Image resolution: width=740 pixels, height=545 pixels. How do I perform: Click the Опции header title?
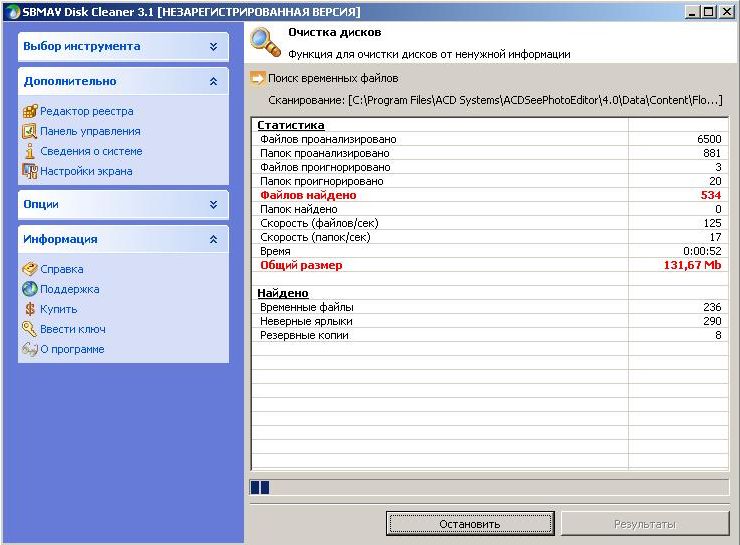41,204
